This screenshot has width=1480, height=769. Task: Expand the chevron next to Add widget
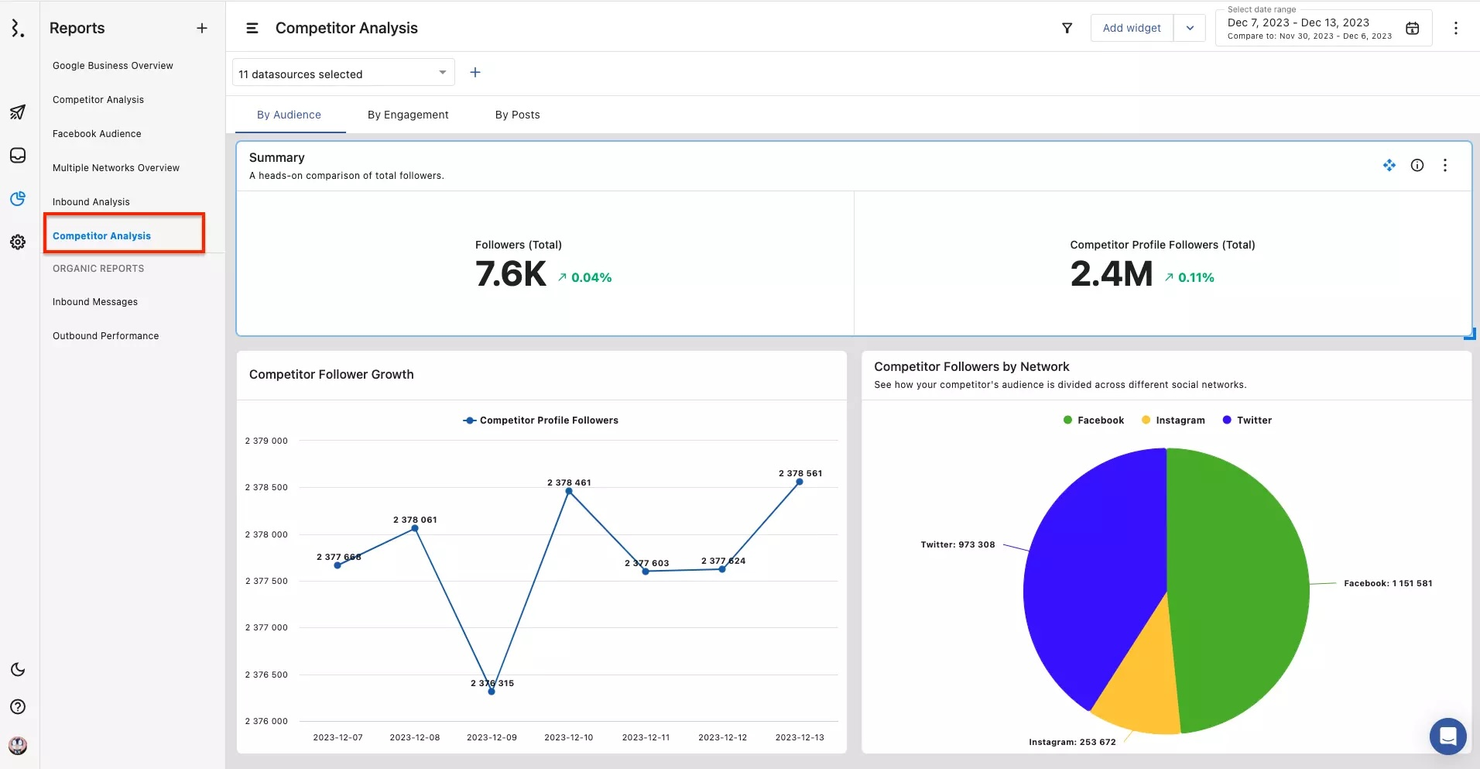coord(1189,27)
